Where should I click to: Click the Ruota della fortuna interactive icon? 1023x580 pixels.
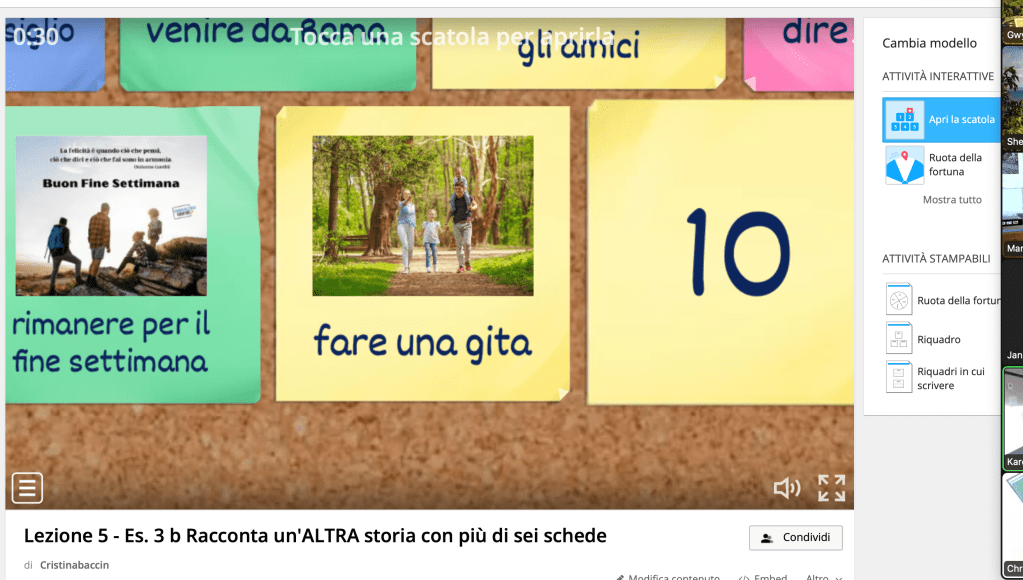(904, 165)
